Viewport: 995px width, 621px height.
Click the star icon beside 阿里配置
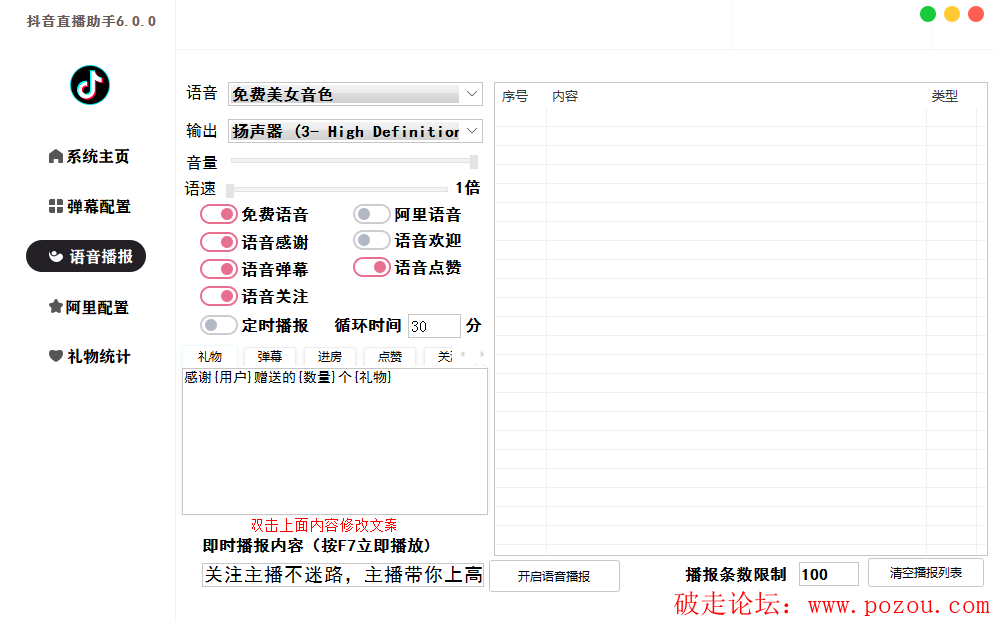tap(56, 307)
